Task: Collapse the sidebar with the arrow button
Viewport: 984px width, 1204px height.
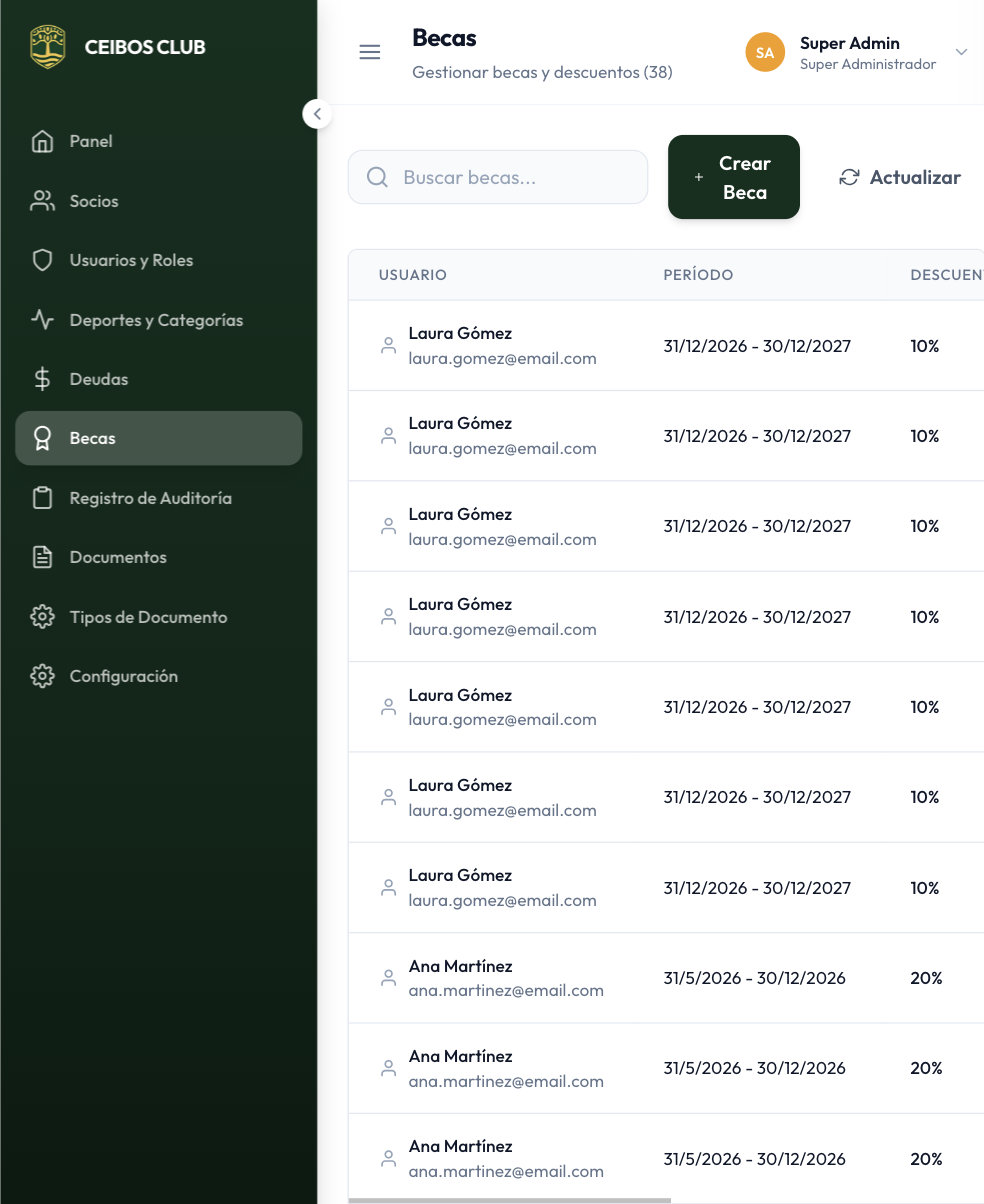Action: (317, 114)
